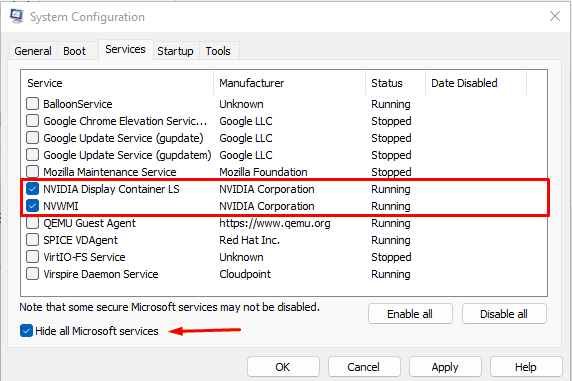572x381 pixels.
Task: Open the Boot tab
Action: click(x=74, y=51)
